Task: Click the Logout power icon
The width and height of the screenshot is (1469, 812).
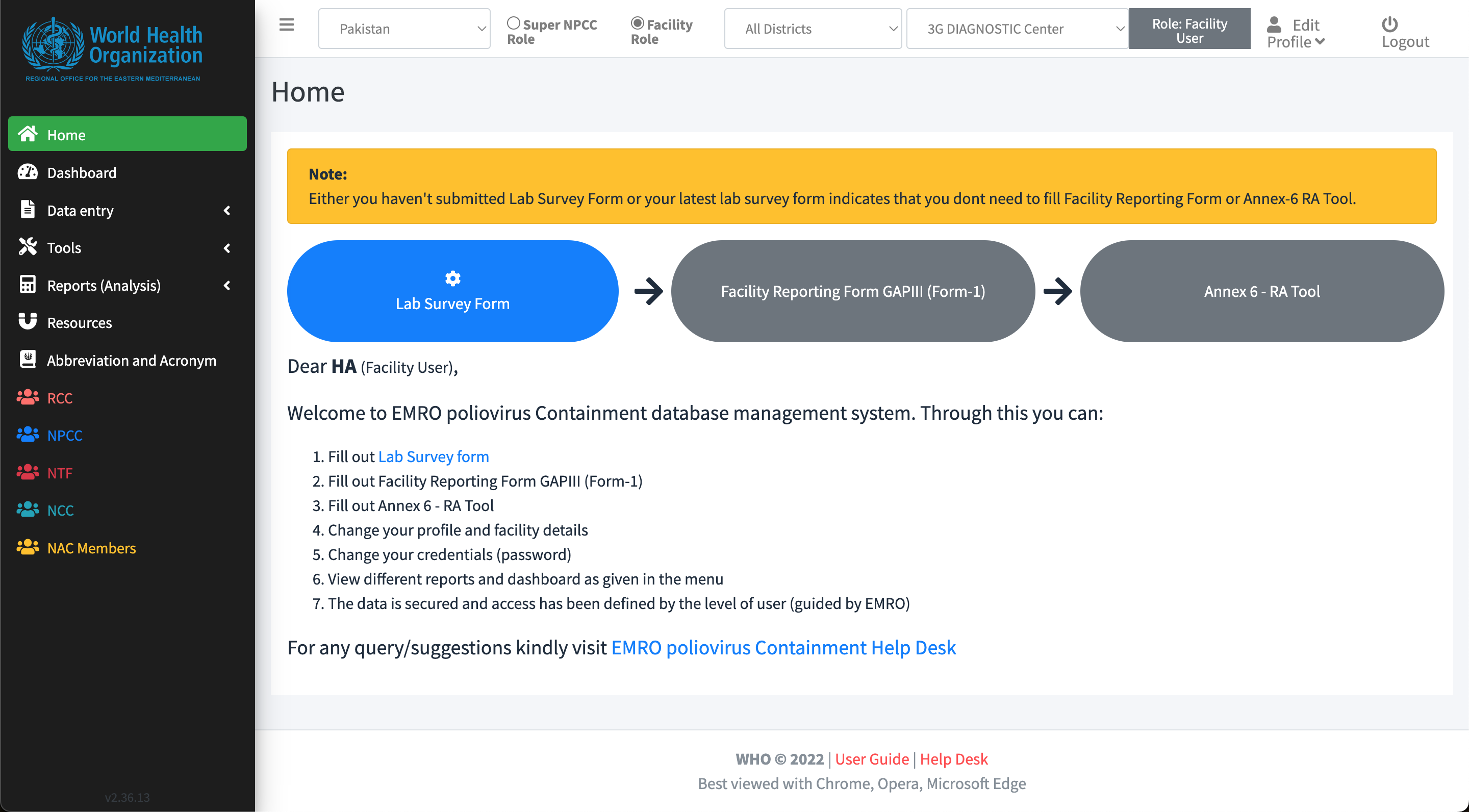Action: [x=1389, y=24]
